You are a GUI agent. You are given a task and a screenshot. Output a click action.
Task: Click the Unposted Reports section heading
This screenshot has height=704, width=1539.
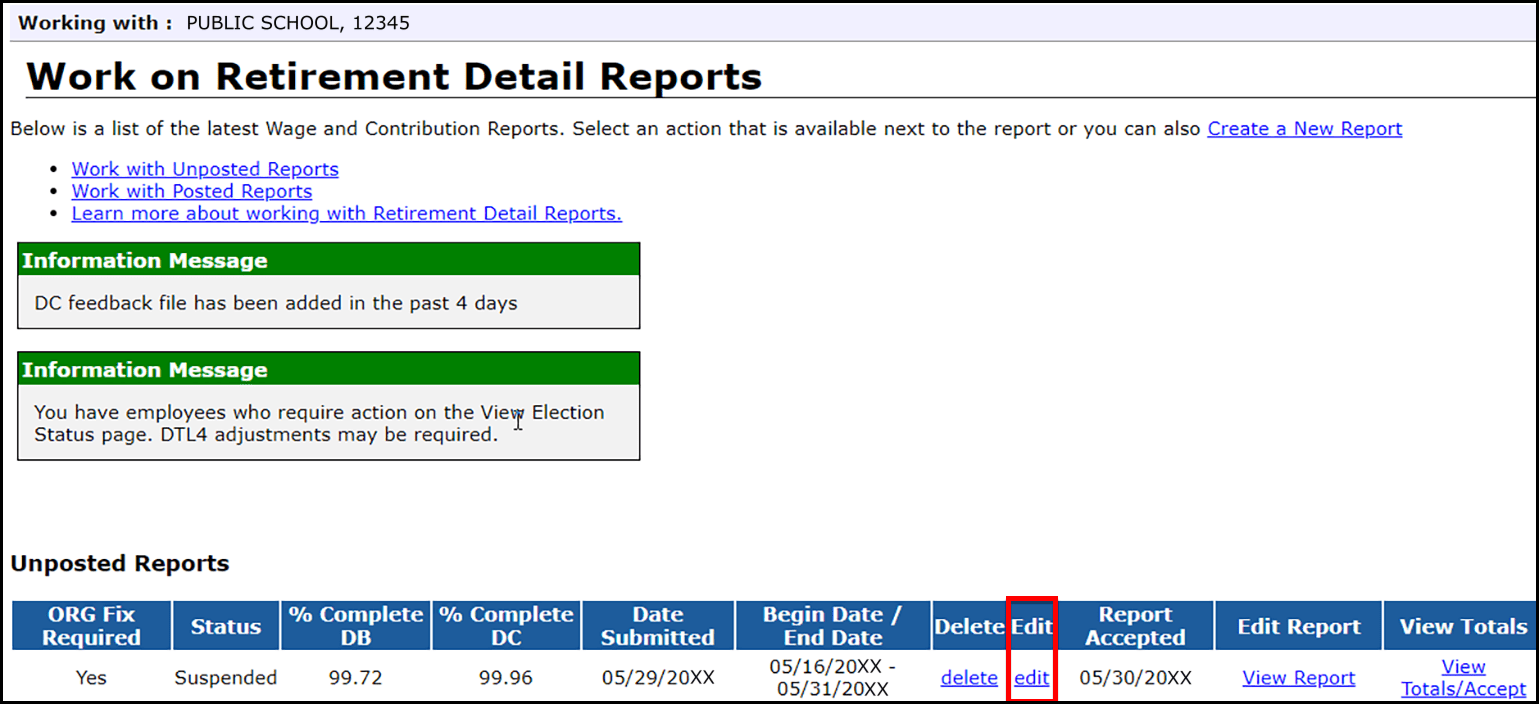[119, 563]
